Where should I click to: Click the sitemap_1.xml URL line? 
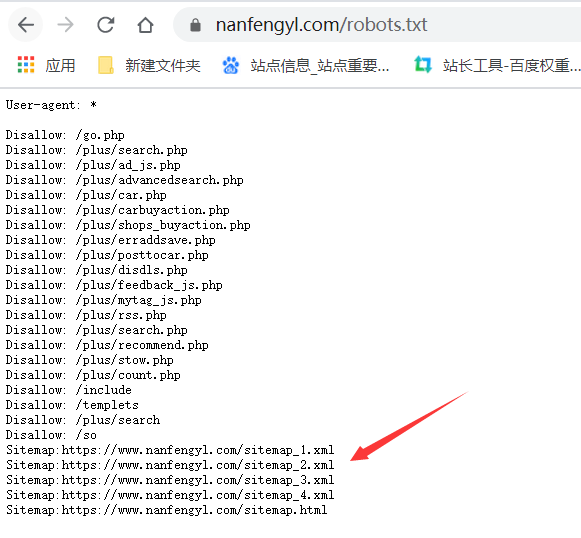pos(170,450)
